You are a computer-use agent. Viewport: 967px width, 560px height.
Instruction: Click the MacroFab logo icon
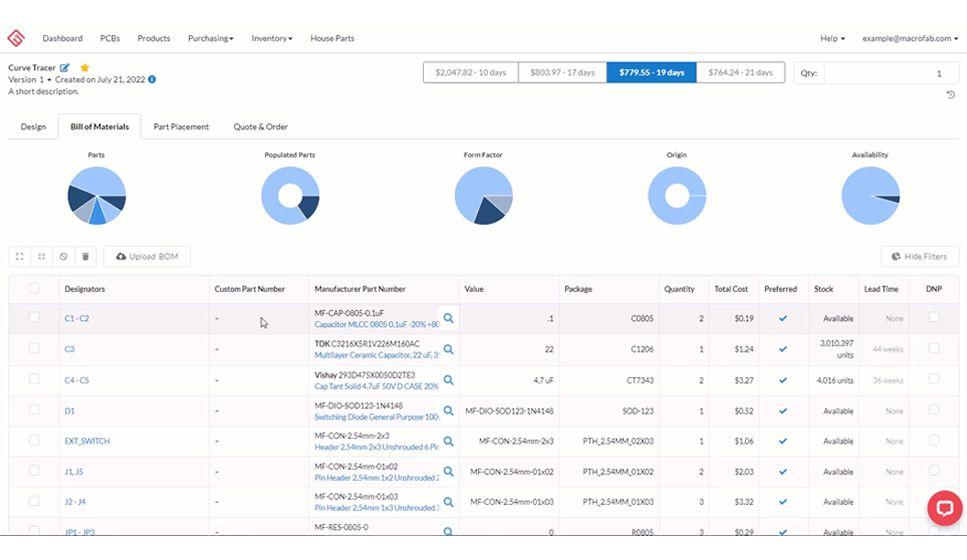[15, 38]
